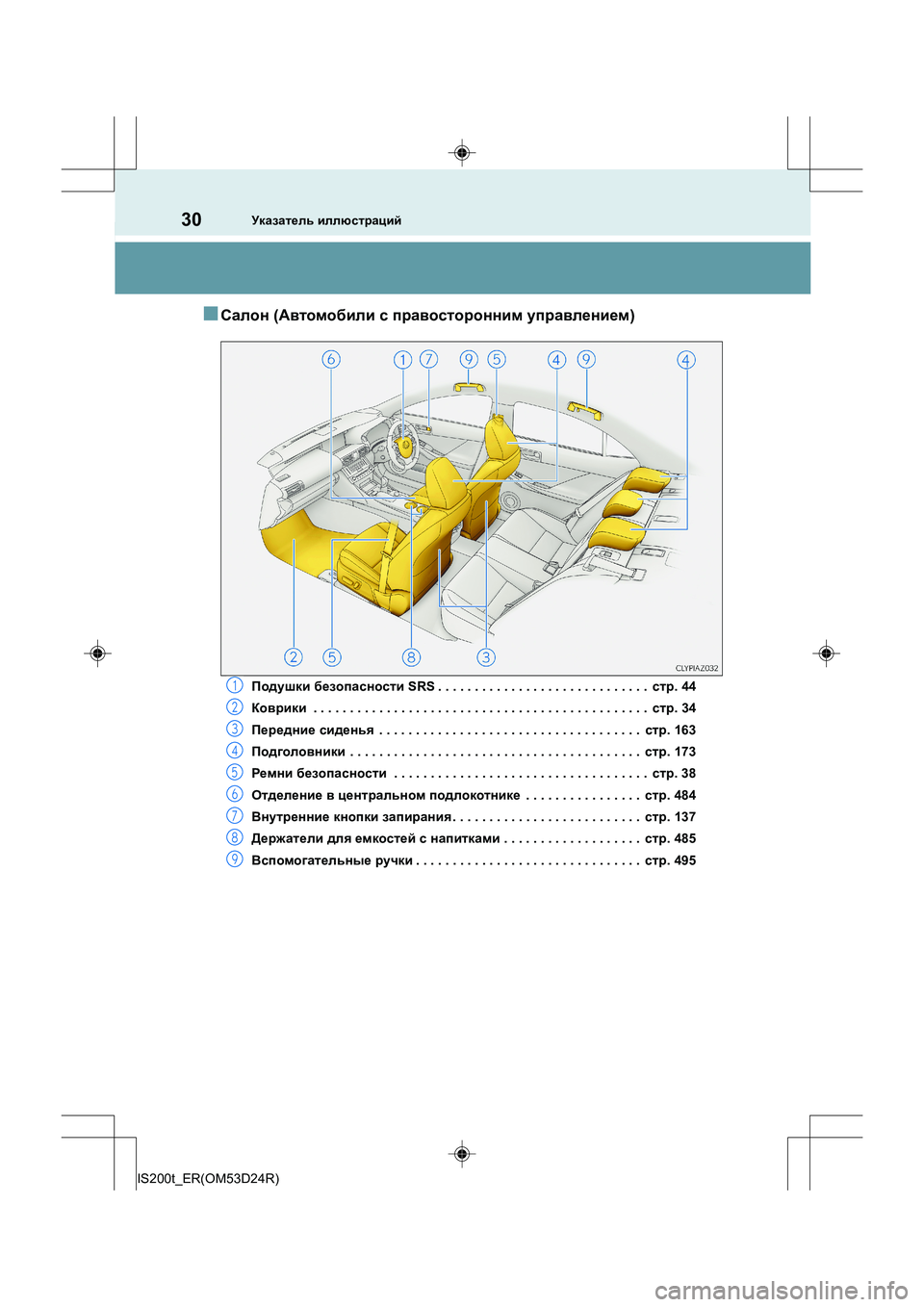The width and height of the screenshot is (924, 1307).
Task: Select the 'Подголовники' legend entry
Action: 298,752
